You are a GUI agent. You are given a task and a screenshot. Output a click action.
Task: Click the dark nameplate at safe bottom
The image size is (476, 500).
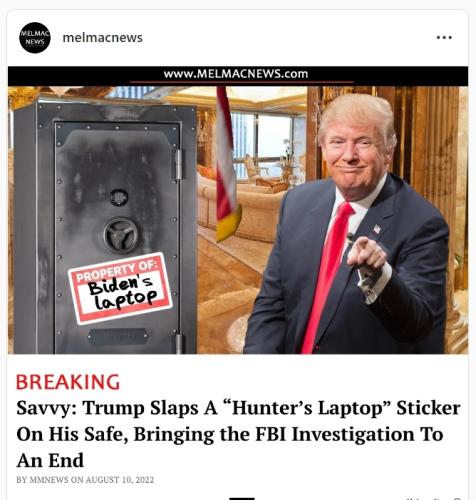point(118,337)
